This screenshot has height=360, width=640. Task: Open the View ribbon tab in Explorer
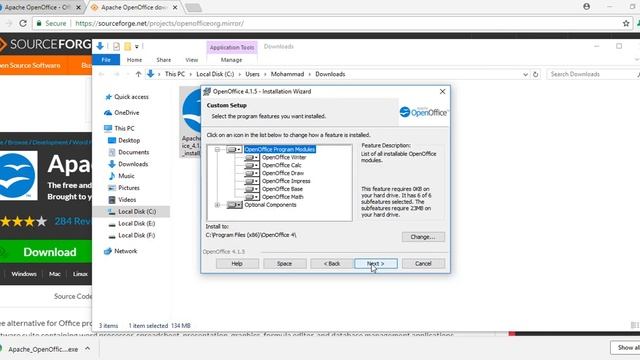coord(192,60)
